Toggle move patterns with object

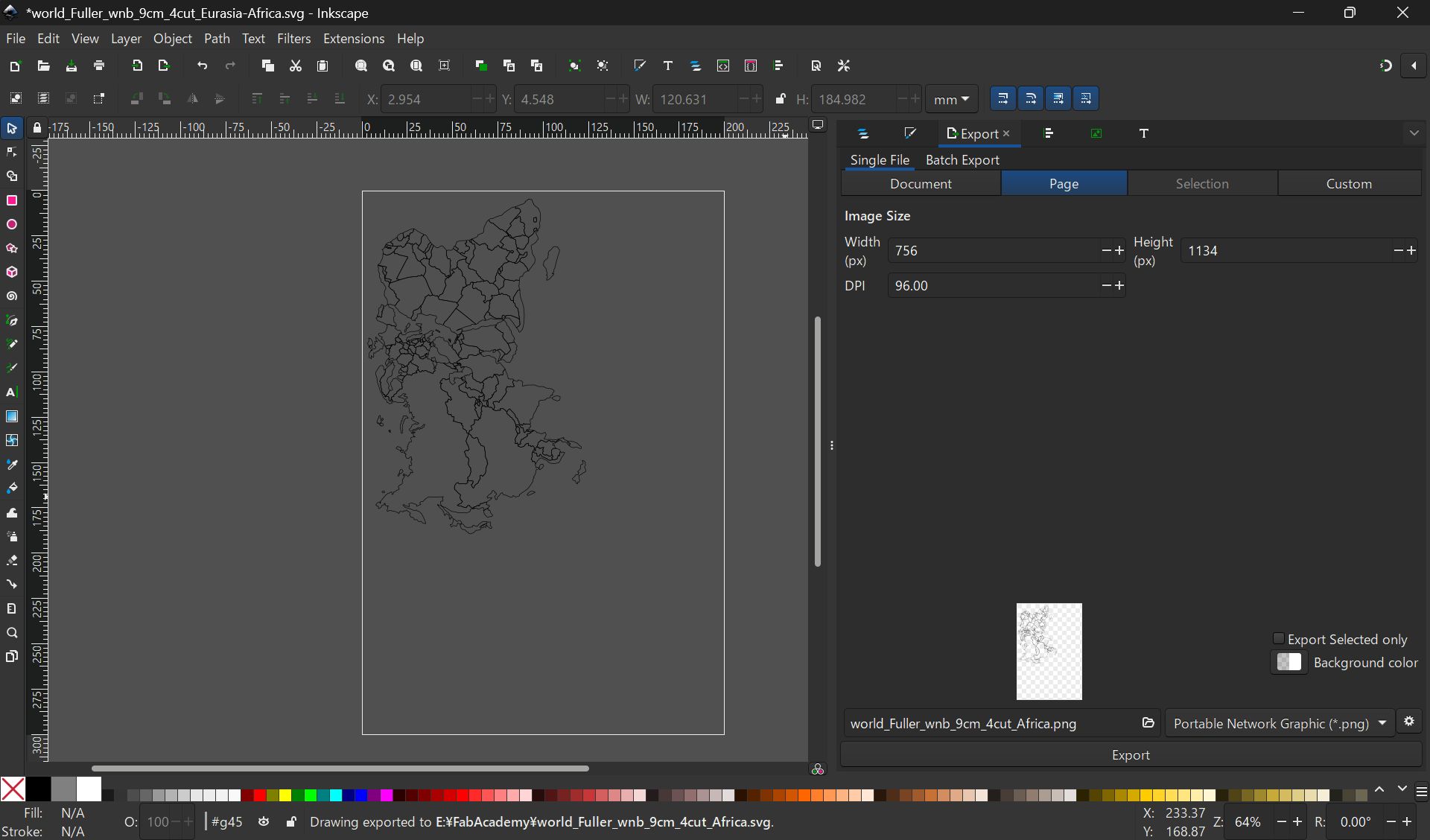click(x=1086, y=99)
